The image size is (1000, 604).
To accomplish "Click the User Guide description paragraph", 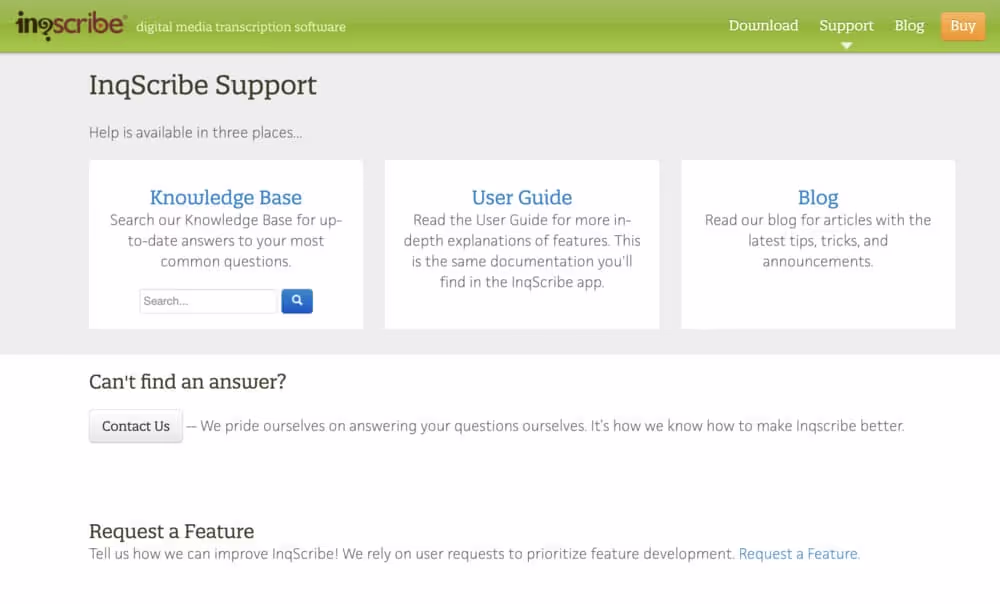I will pos(522,251).
